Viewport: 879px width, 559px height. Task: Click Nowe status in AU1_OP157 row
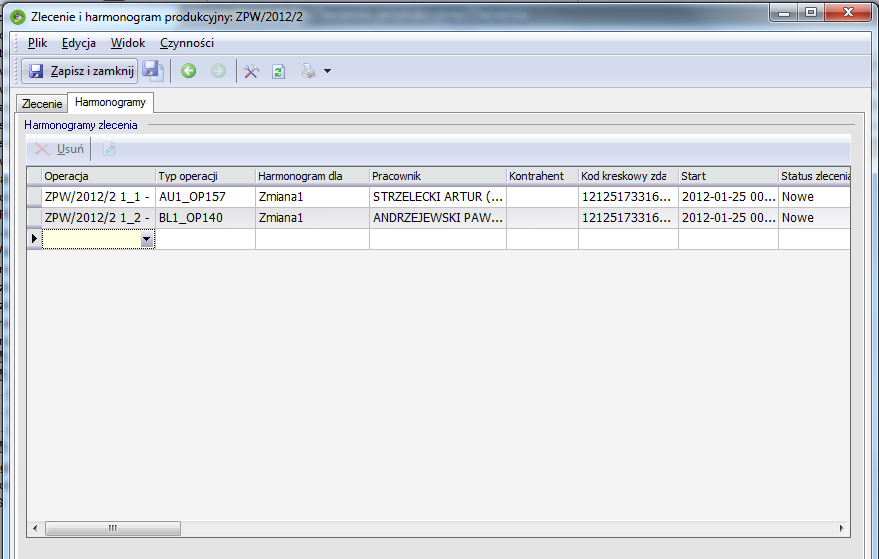click(815, 197)
